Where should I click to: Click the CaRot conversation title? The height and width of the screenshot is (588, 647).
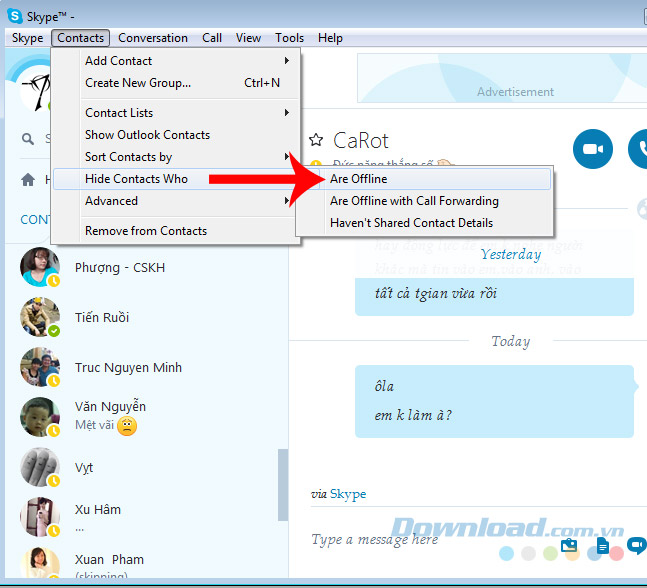tap(361, 140)
